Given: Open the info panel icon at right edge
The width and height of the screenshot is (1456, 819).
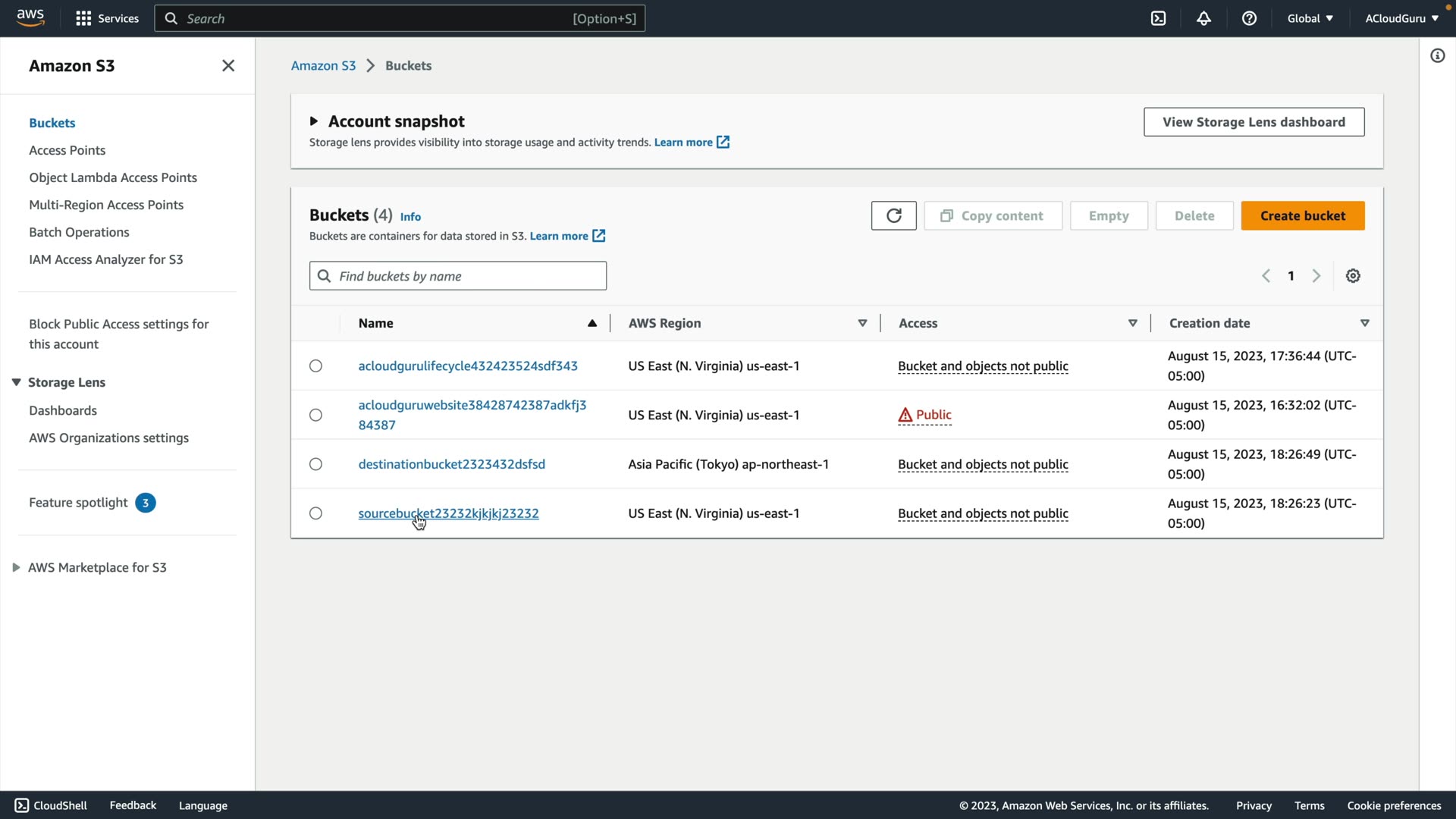Looking at the screenshot, I should point(1437,56).
